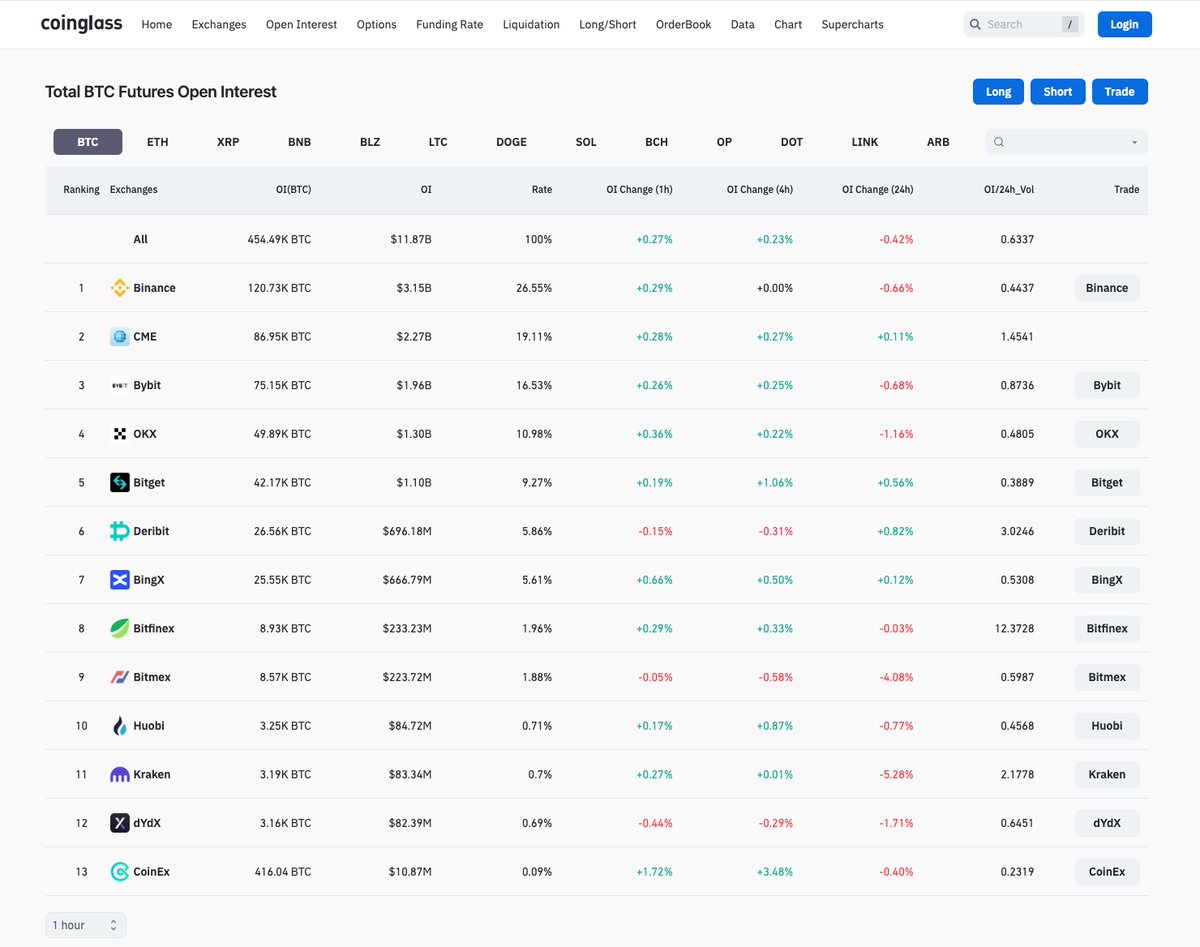Viewport: 1200px width, 947px height.
Task: Switch to the OP coin tab
Action: [x=724, y=142]
